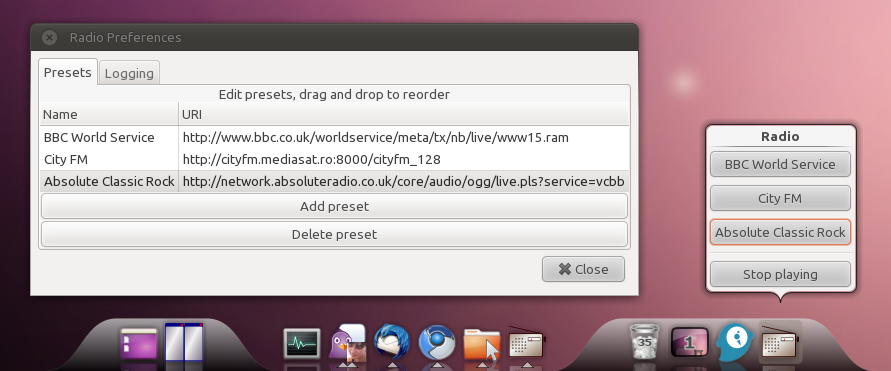Viewport: 891px width, 371px height.
Task: Click the split-pane window icon in left dock
Action: 184,341
